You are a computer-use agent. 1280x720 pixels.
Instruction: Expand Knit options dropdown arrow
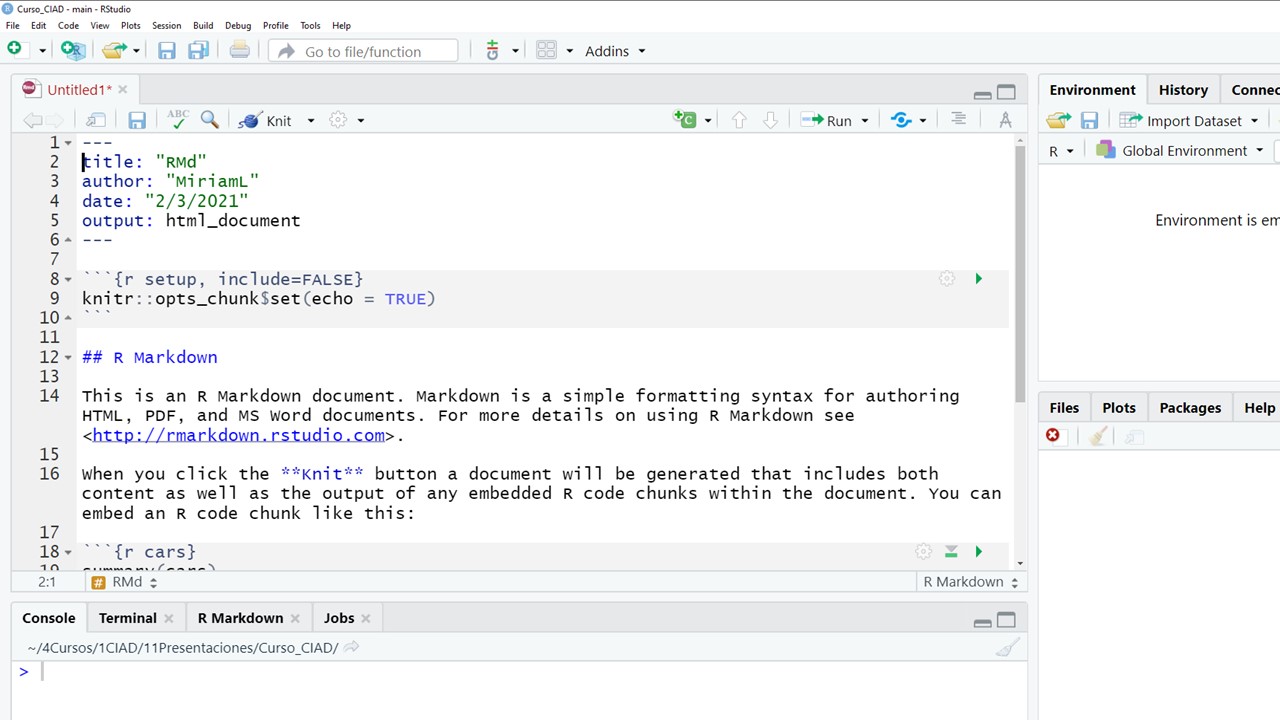tap(310, 121)
